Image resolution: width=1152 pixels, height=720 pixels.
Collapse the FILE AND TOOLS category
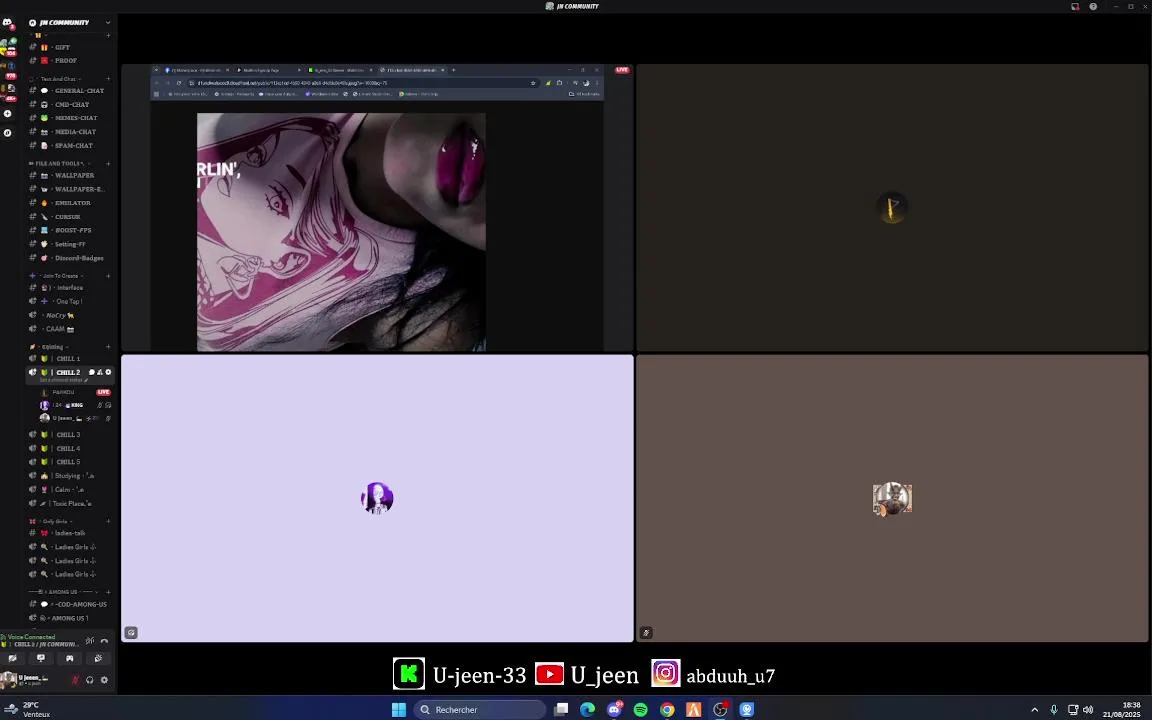coord(59,163)
